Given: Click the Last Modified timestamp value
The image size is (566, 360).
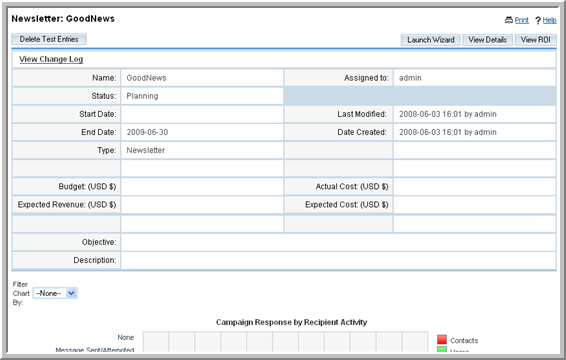Looking at the screenshot, I should pos(448,114).
